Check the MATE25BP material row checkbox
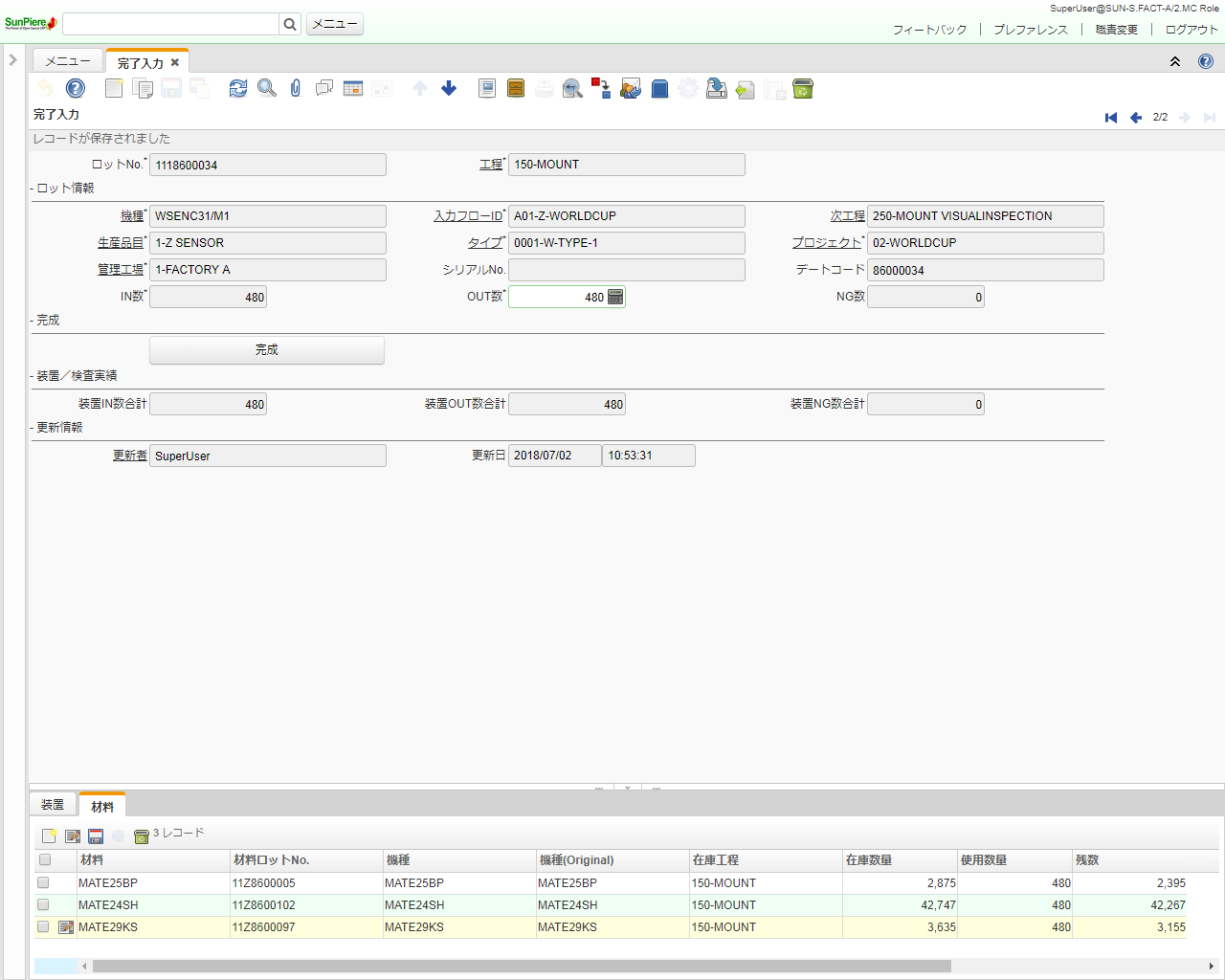 tap(42, 882)
